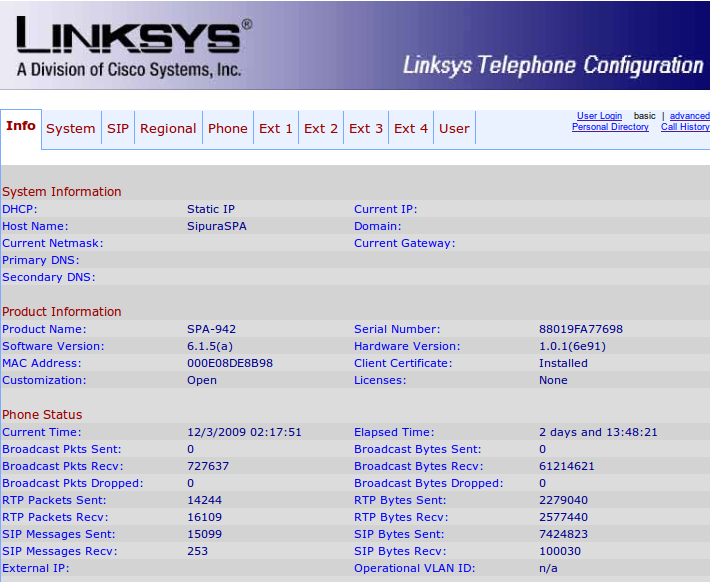Image resolution: width=710 pixels, height=582 pixels.
Task: Click the Linksys Telephone Configuration title
Action: (x=553, y=66)
